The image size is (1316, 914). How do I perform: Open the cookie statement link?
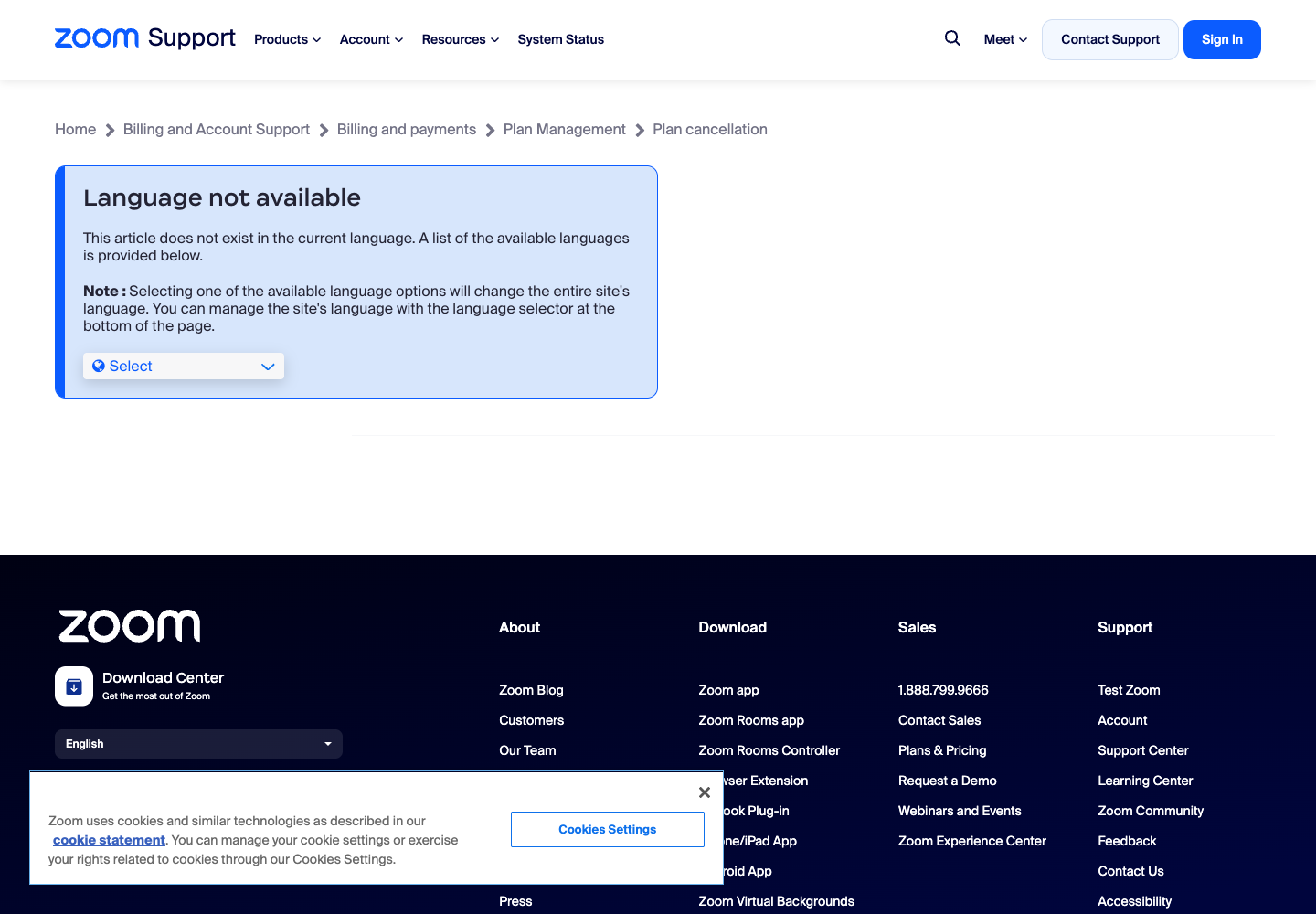click(109, 840)
